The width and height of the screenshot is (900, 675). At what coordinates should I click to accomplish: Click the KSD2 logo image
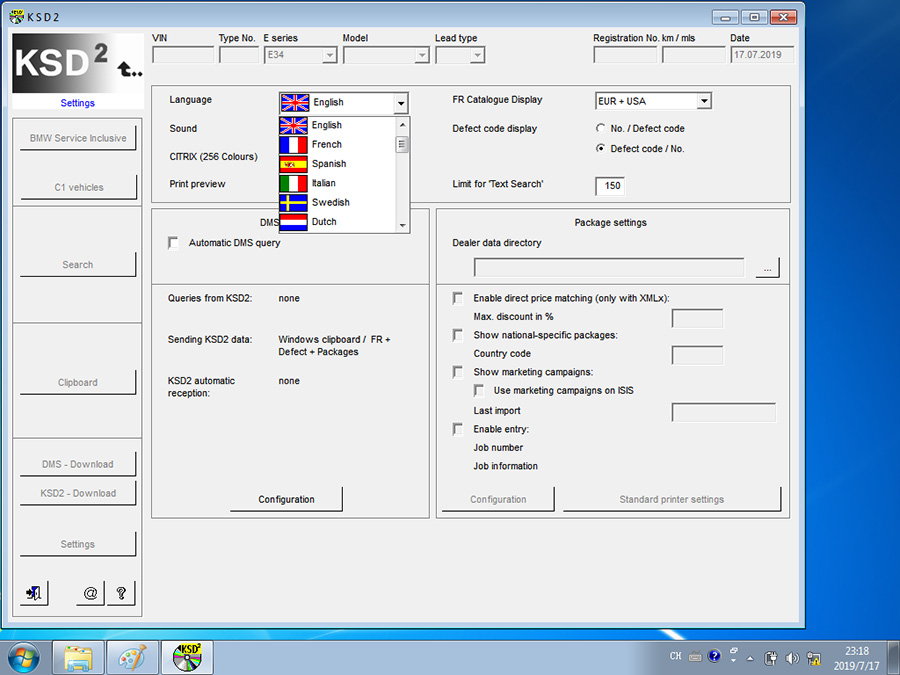click(x=78, y=63)
